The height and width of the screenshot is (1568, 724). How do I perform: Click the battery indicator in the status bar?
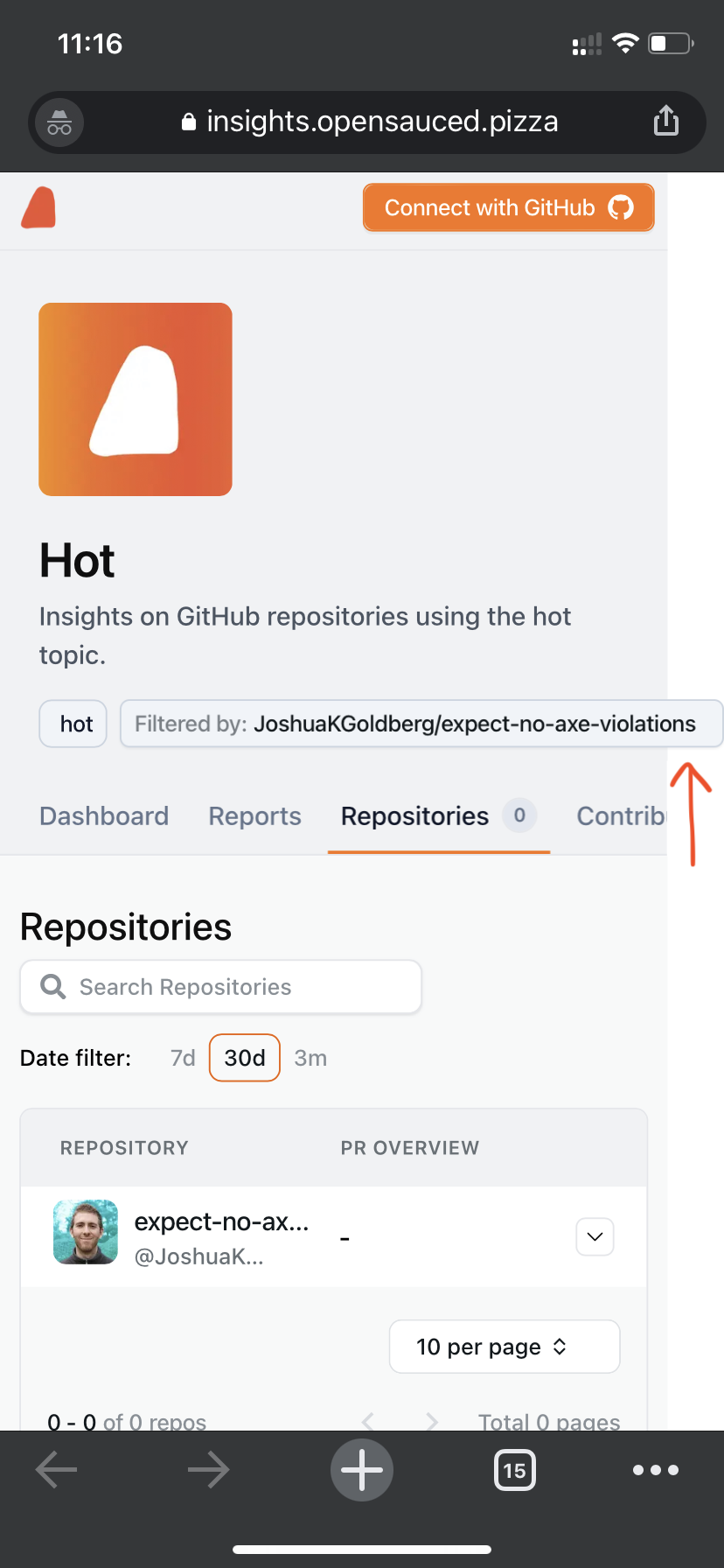pos(668,43)
